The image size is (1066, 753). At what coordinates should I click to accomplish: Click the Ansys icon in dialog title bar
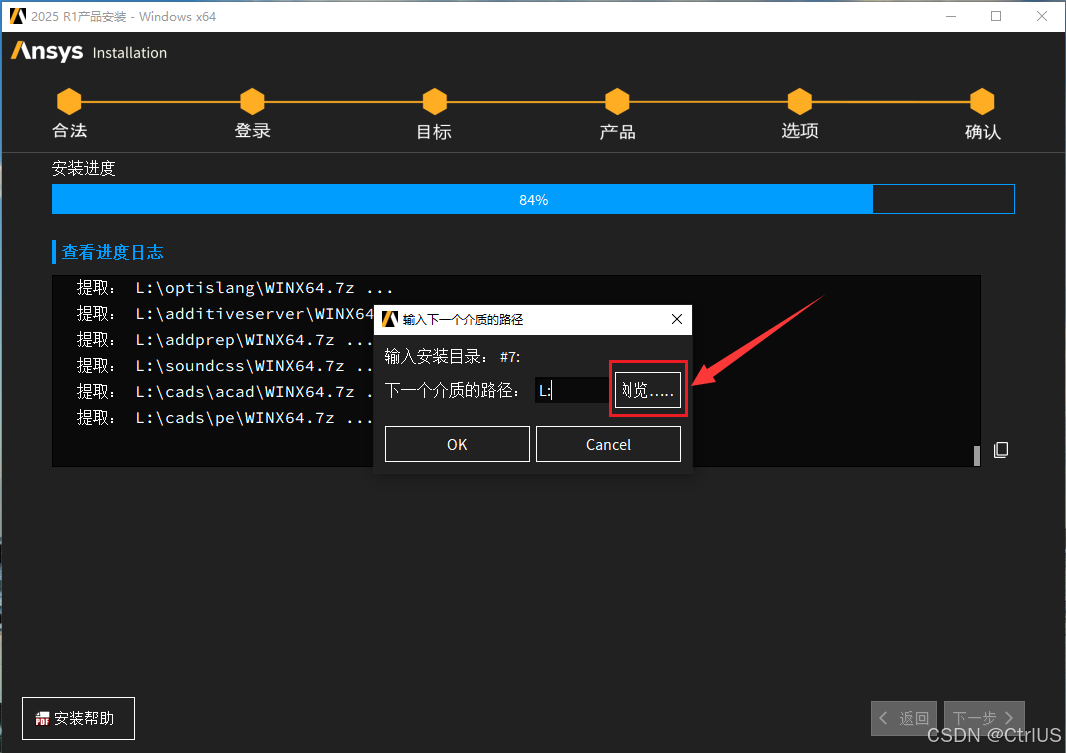390,319
